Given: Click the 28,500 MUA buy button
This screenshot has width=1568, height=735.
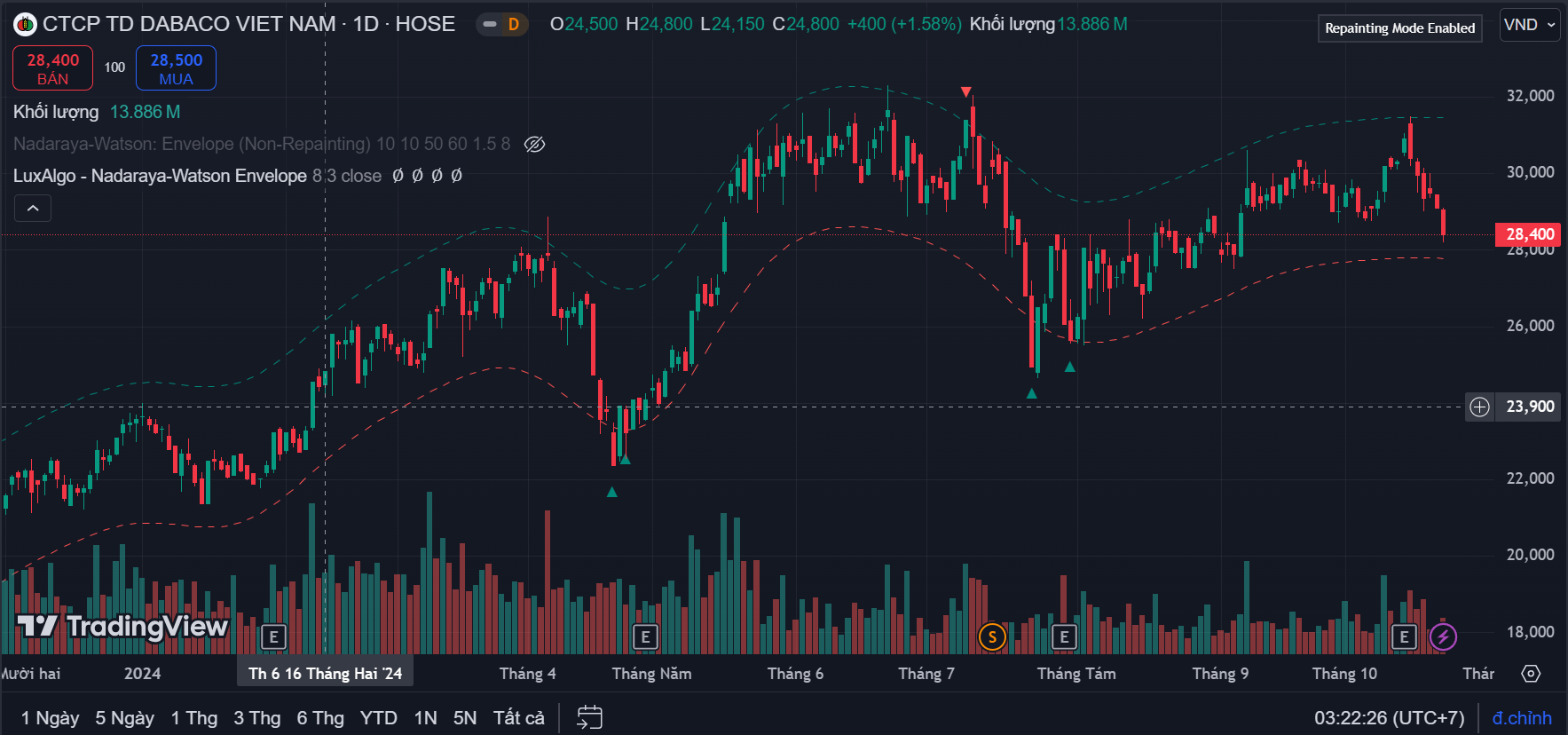Looking at the screenshot, I should (176, 68).
